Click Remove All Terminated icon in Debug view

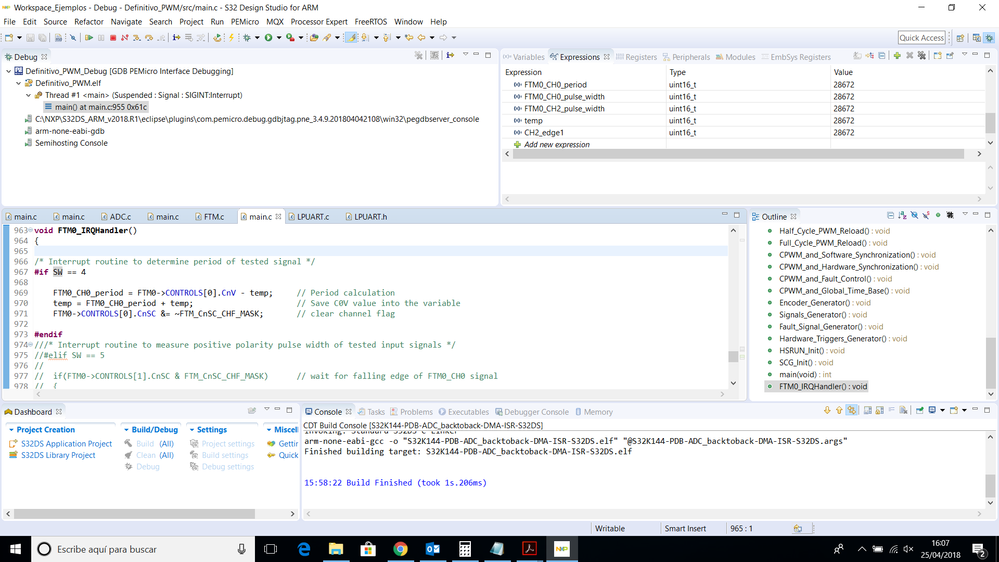pos(419,55)
